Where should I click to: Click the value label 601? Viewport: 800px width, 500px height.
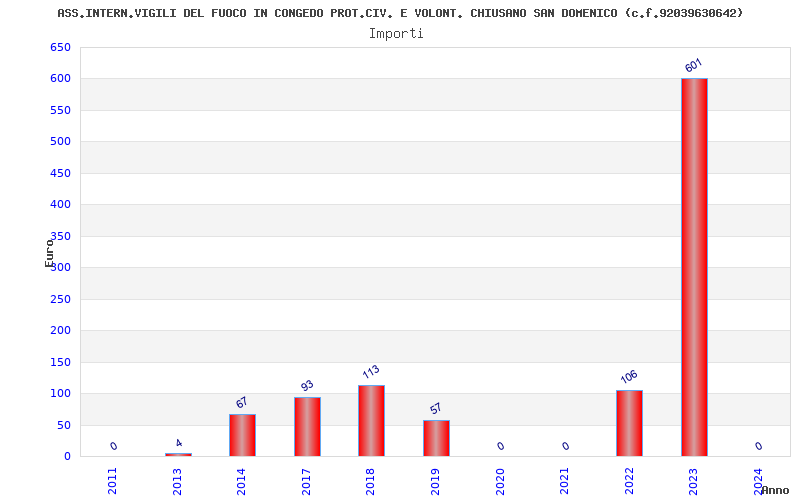point(693,65)
